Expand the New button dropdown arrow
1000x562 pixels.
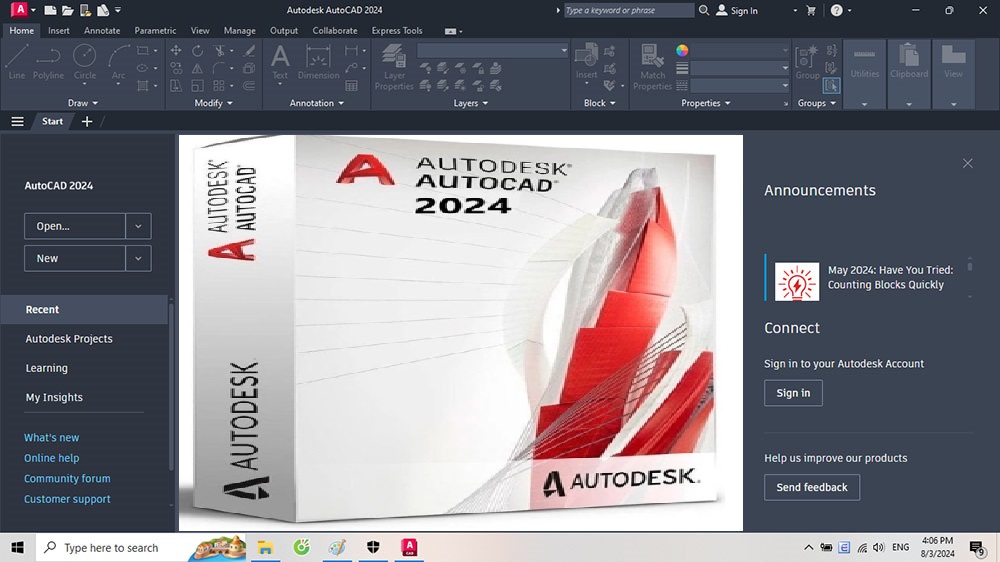click(138, 258)
